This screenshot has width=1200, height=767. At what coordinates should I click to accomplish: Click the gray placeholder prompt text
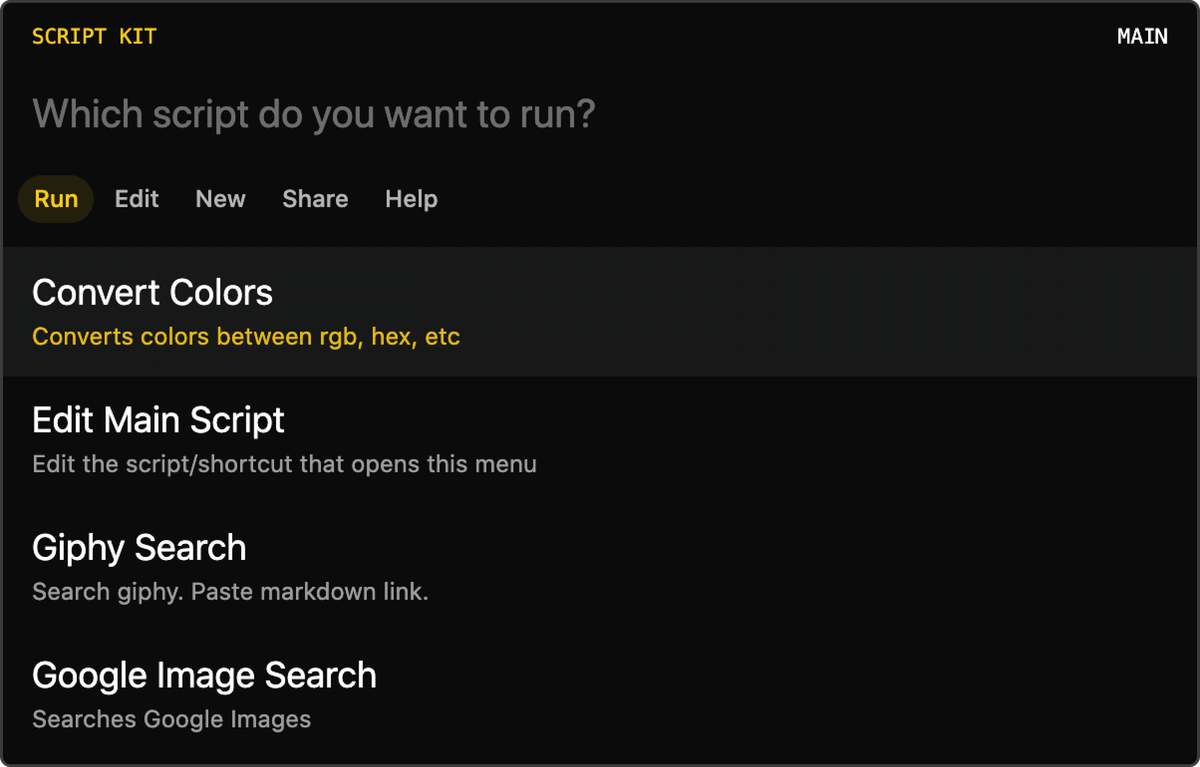click(314, 115)
